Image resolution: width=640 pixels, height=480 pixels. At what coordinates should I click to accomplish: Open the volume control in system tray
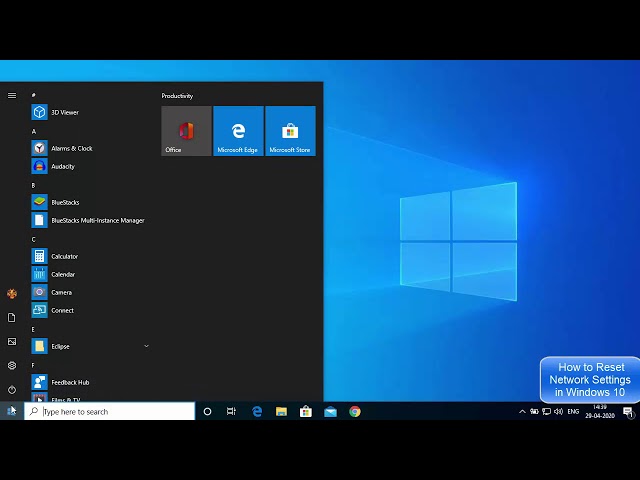[559, 411]
